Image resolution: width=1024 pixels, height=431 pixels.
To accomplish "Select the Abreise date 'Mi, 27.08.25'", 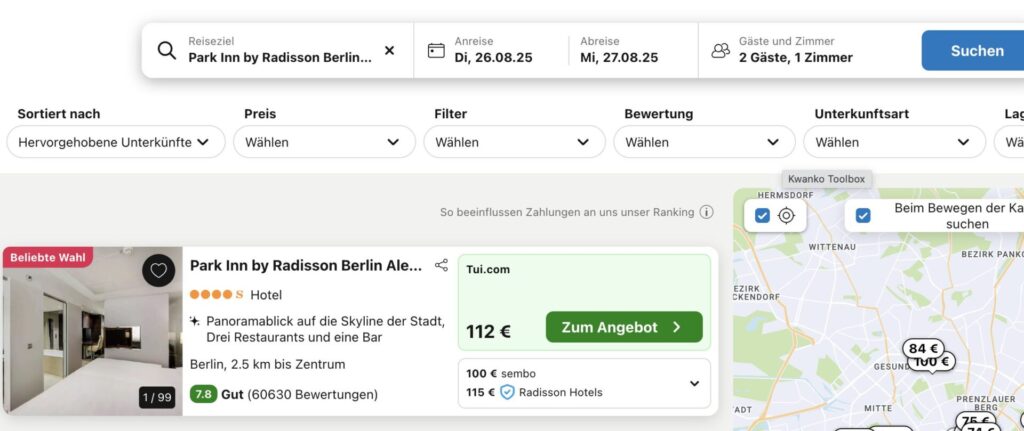I will 618,57.
